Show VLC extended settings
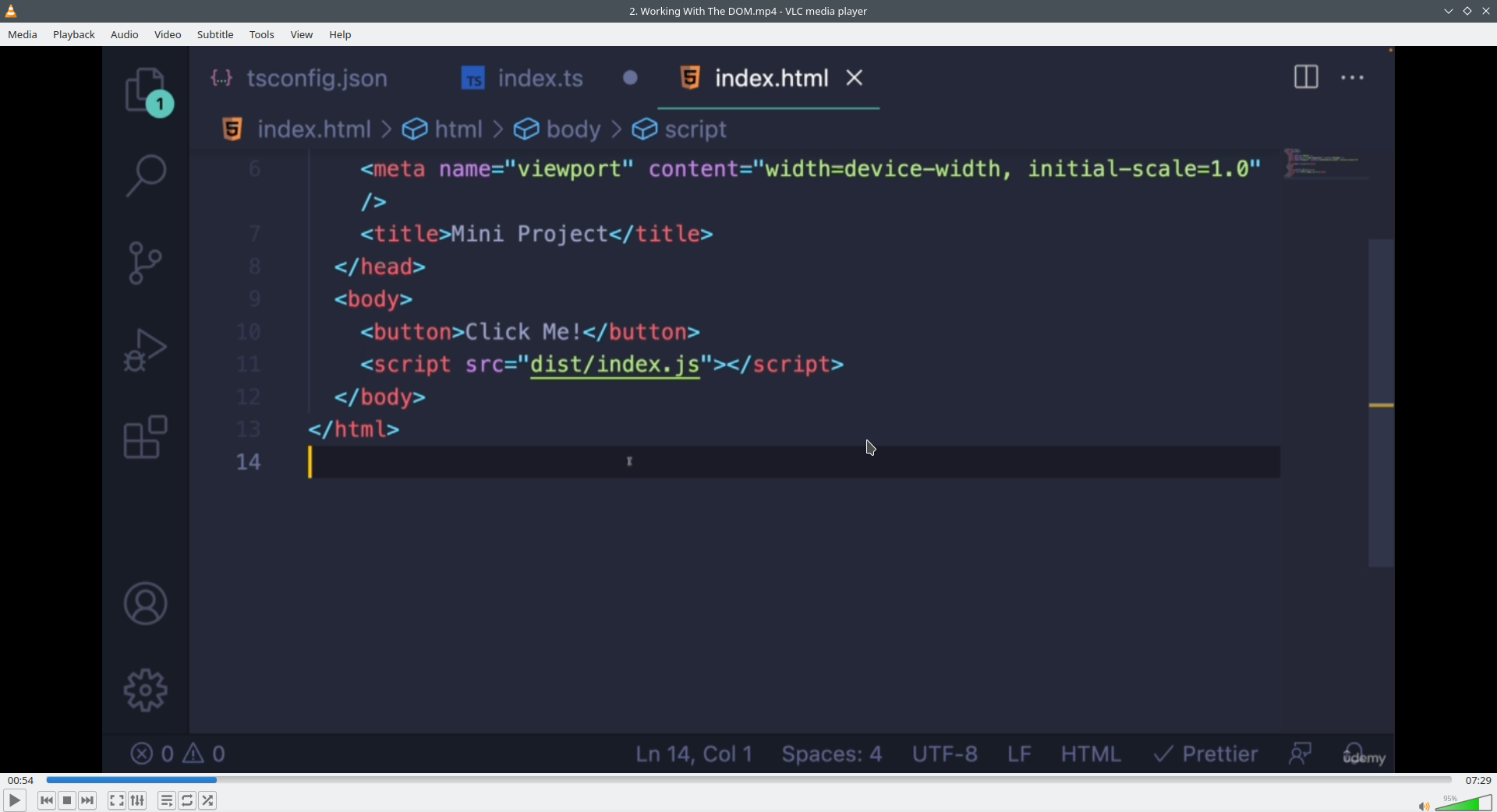Screen dimensions: 1497x812 coord(138,800)
